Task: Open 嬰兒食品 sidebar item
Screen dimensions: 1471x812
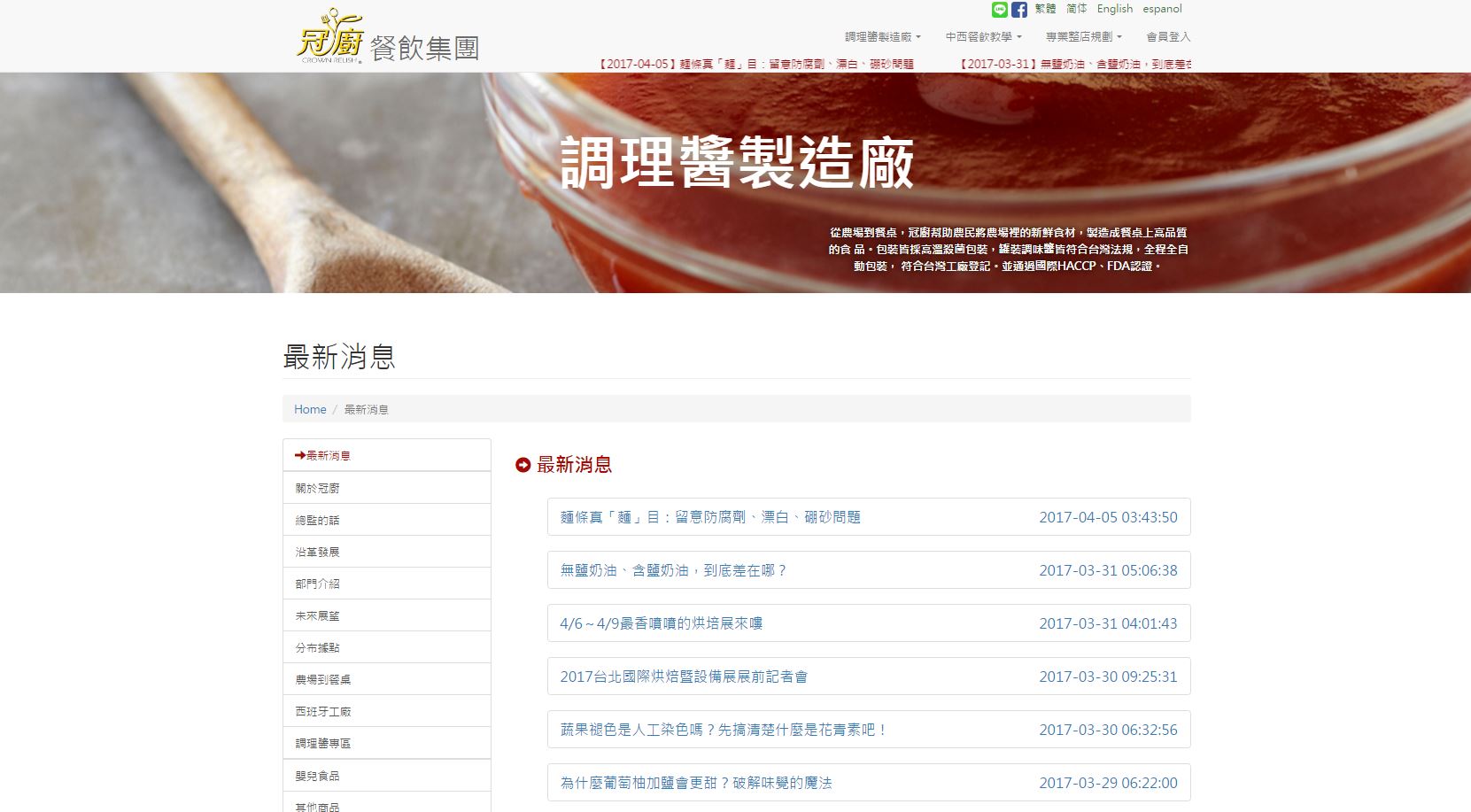Action: coord(317,776)
